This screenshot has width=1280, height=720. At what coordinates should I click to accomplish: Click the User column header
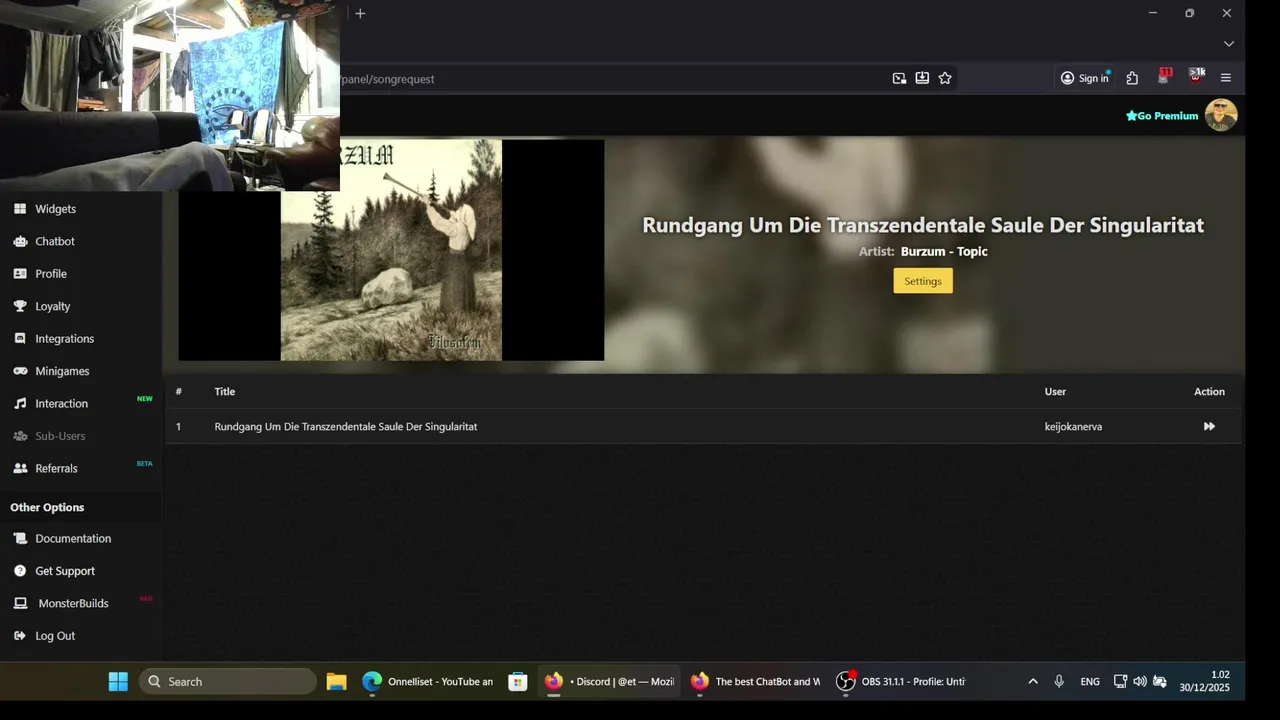click(1055, 392)
